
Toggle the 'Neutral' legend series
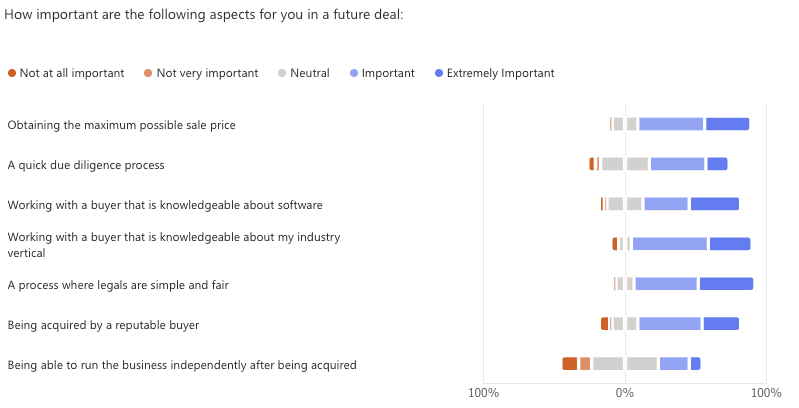[309, 73]
